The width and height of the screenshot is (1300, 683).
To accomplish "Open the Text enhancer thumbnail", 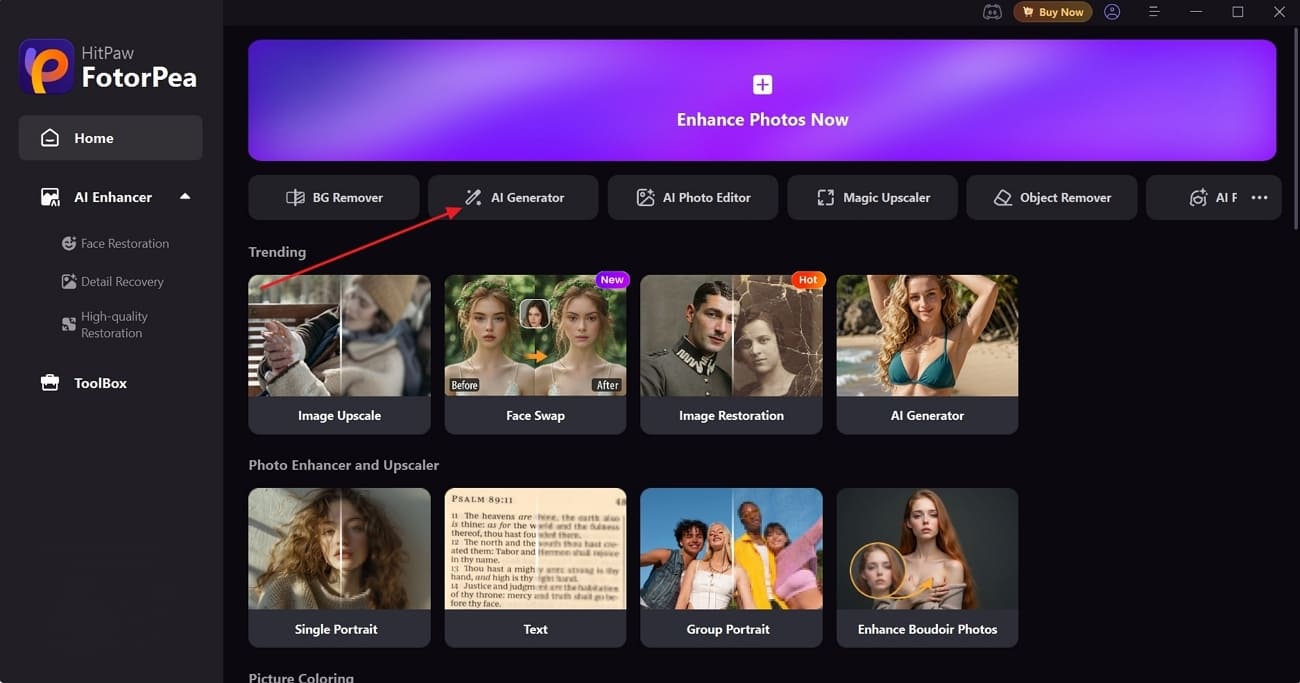I will click(x=535, y=549).
